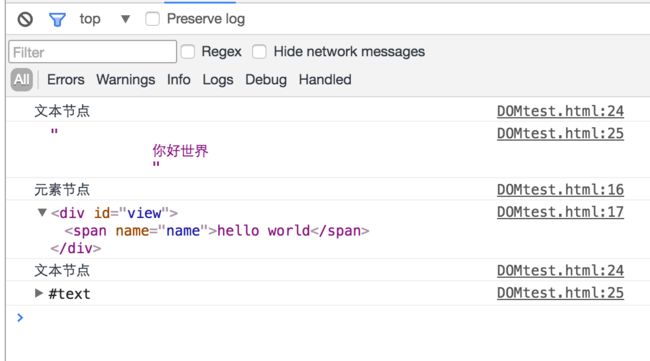Show Handled messages only
This screenshot has width=650, height=361.
(325, 80)
